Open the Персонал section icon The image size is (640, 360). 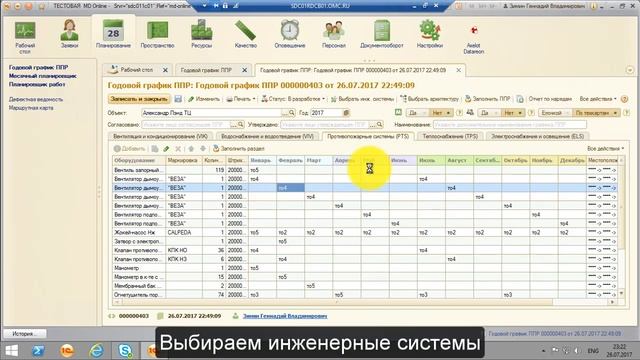click(x=333, y=30)
